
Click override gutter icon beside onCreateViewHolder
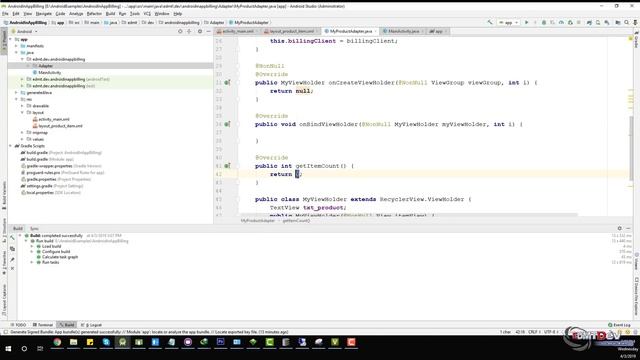click(x=227, y=82)
